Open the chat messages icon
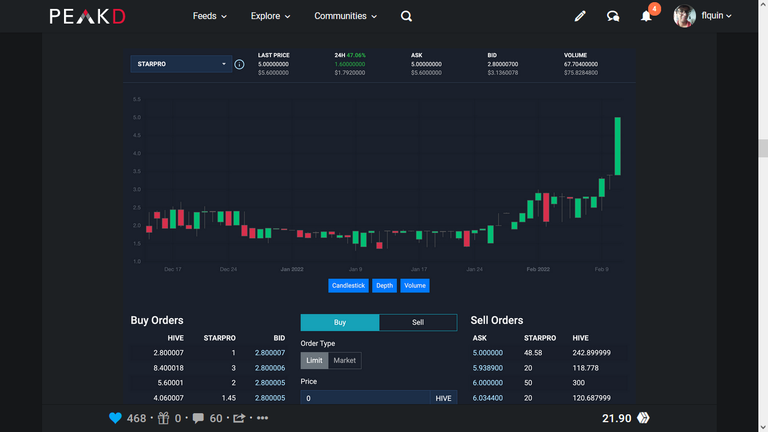The height and width of the screenshot is (432, 768). click(613, 16)
